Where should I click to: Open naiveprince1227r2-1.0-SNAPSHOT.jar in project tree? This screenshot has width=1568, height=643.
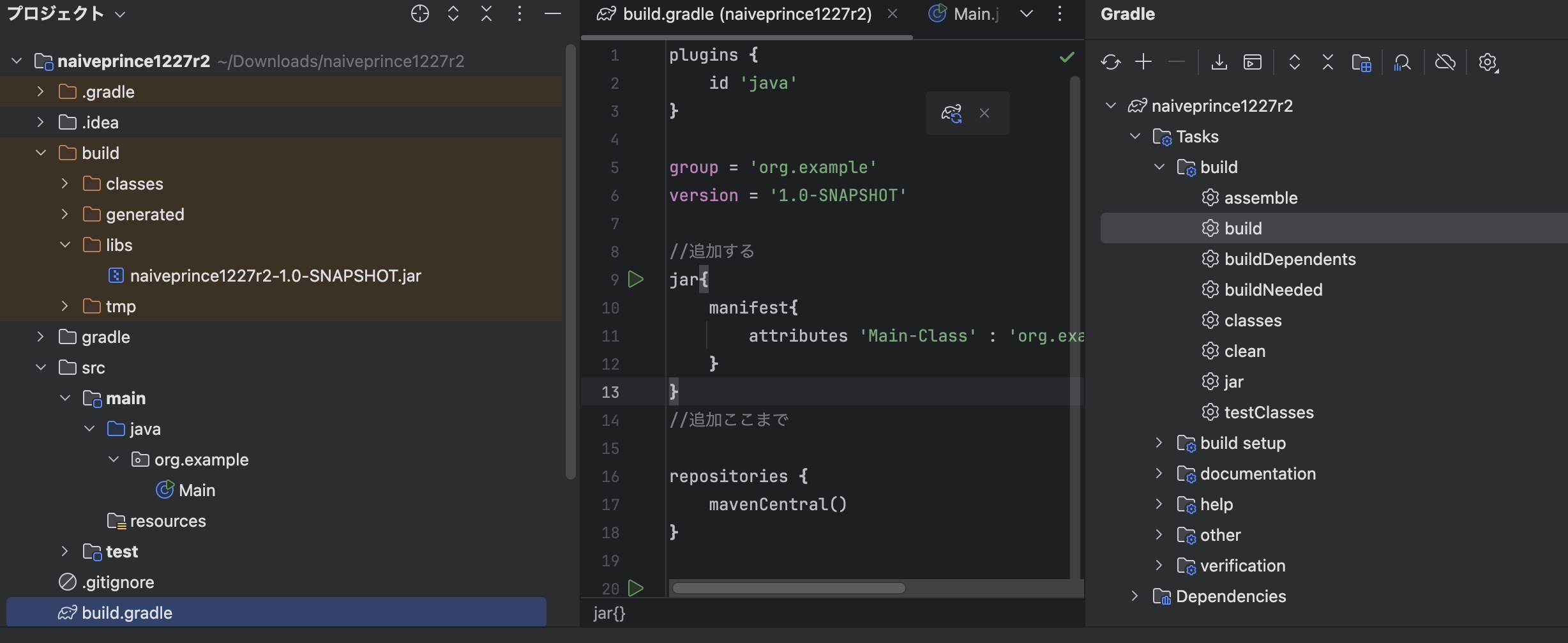pos(275,276)
